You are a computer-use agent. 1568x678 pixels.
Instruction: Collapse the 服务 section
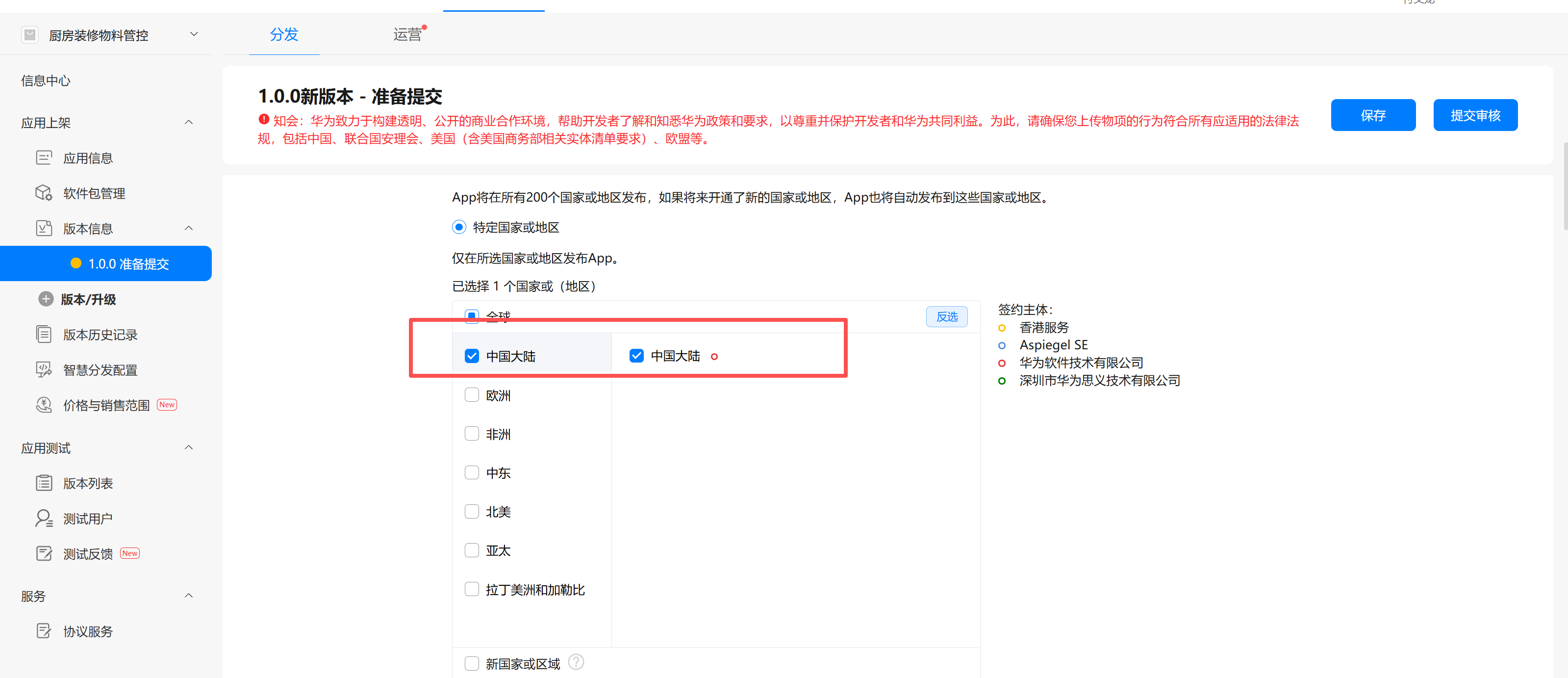(189, 596)
